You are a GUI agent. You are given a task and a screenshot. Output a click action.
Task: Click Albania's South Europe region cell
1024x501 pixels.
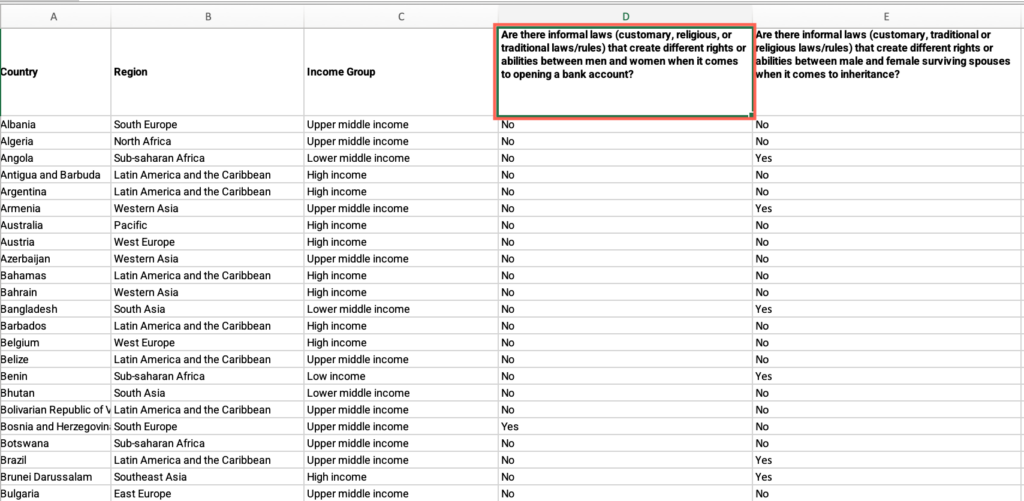click(208, 124)
